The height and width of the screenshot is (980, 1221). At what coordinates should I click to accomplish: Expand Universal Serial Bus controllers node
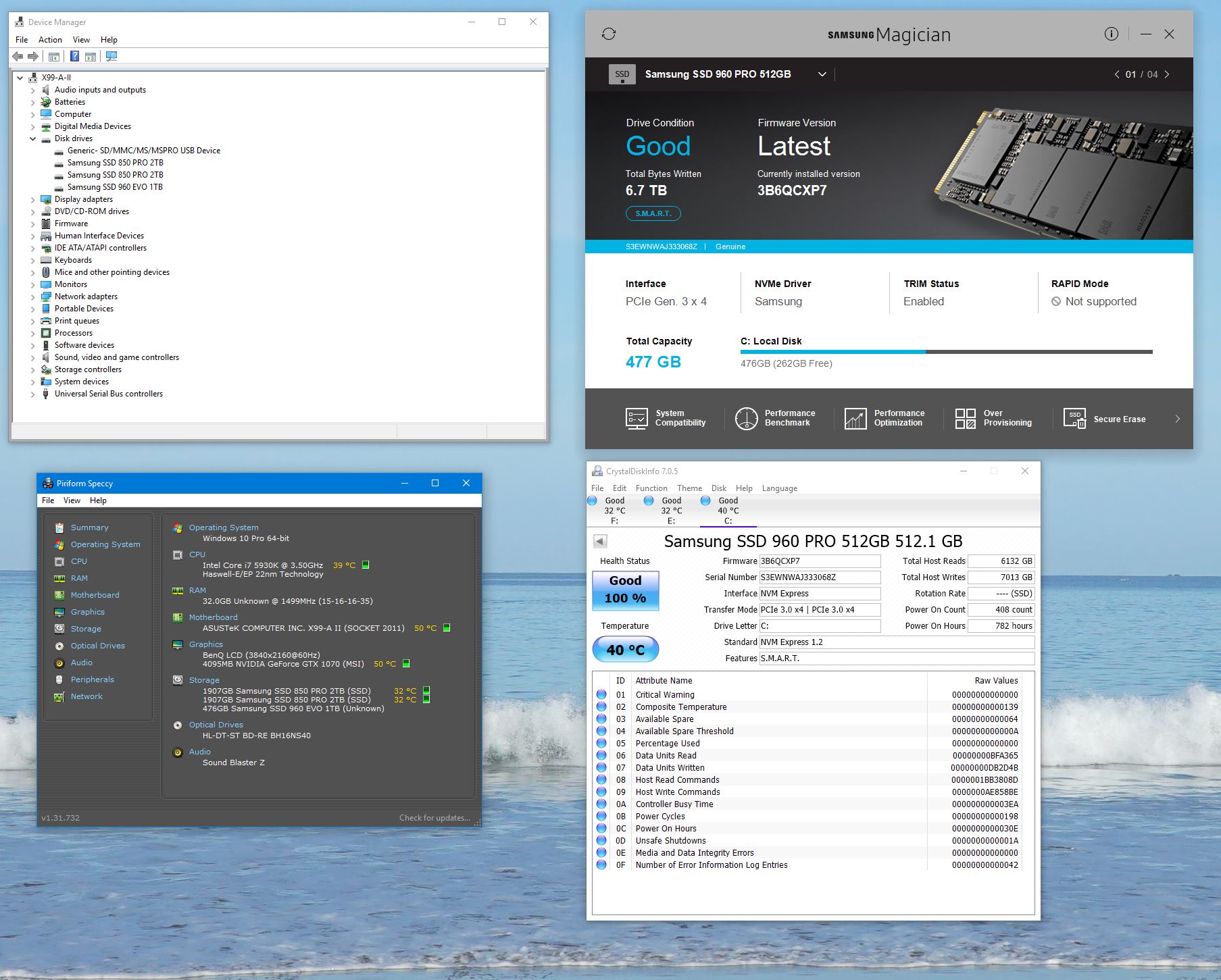coord(32,394)
